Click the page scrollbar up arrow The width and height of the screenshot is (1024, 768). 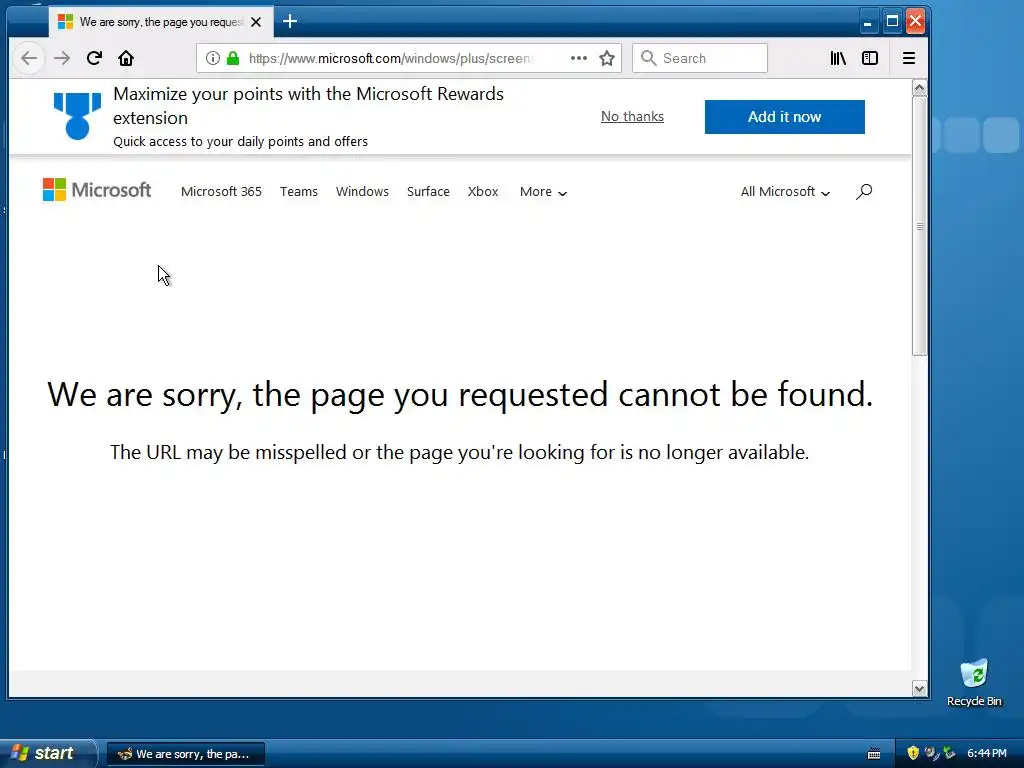(x=920, y=88)
